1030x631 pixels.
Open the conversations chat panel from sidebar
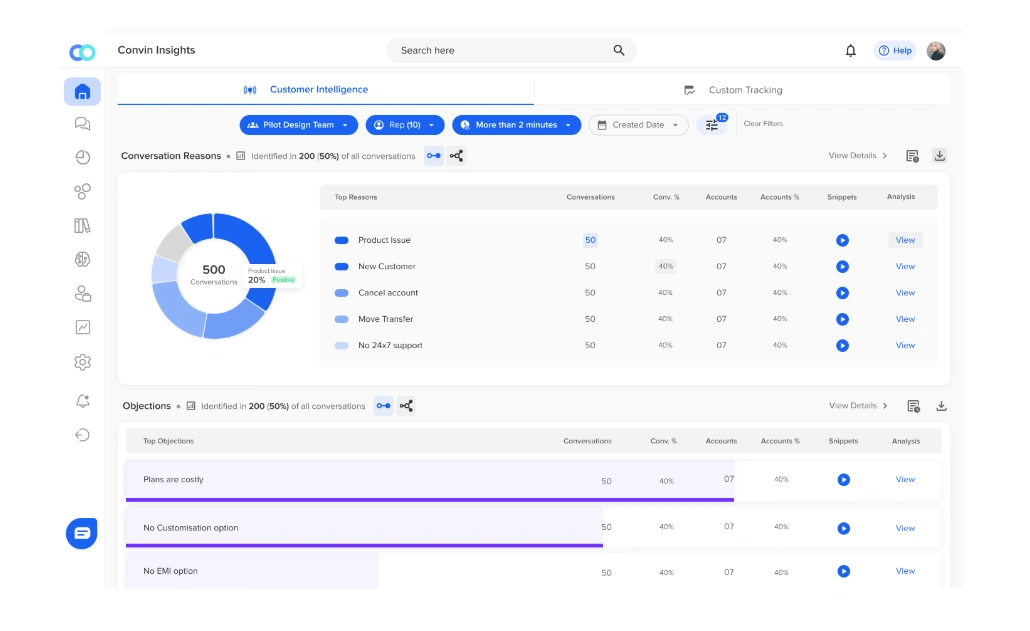(82, 123)
